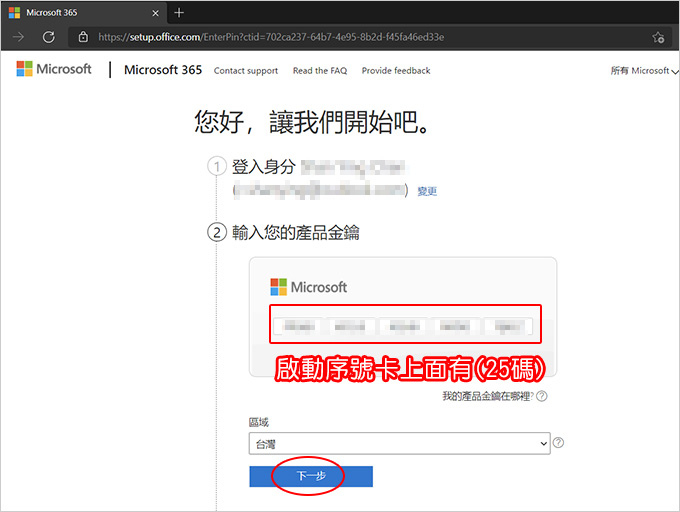Click the 下一步 next button
This screenshot has width=680, height=512.
click(x=311, y=476)
